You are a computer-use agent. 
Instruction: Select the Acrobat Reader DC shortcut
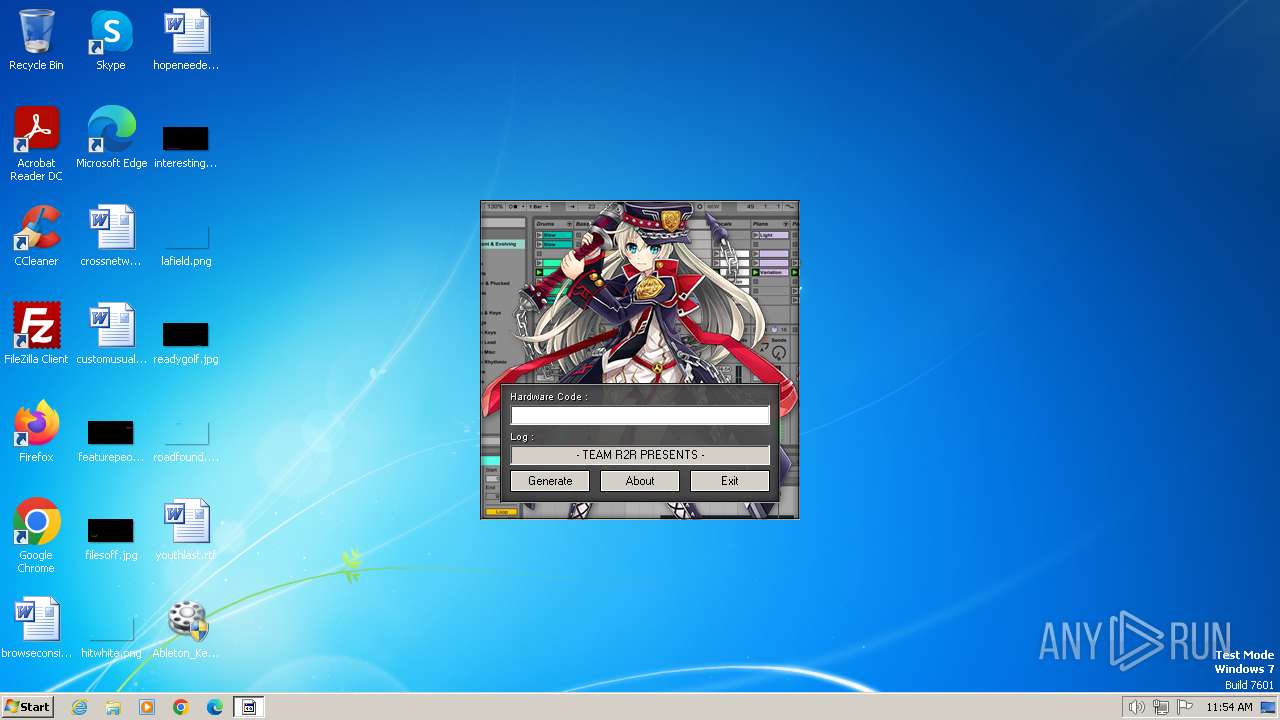point(36,144)
